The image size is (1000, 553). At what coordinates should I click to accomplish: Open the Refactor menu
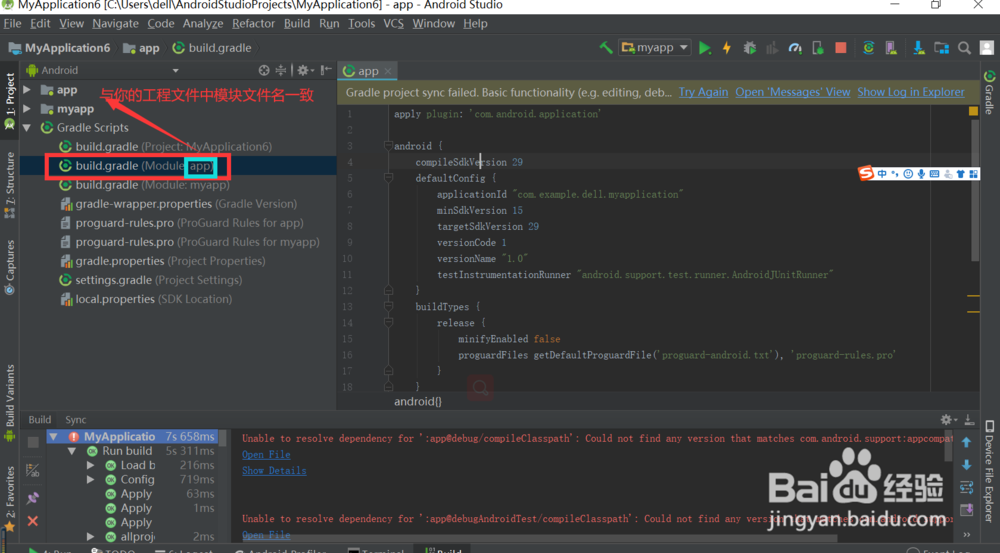[253, 24]
